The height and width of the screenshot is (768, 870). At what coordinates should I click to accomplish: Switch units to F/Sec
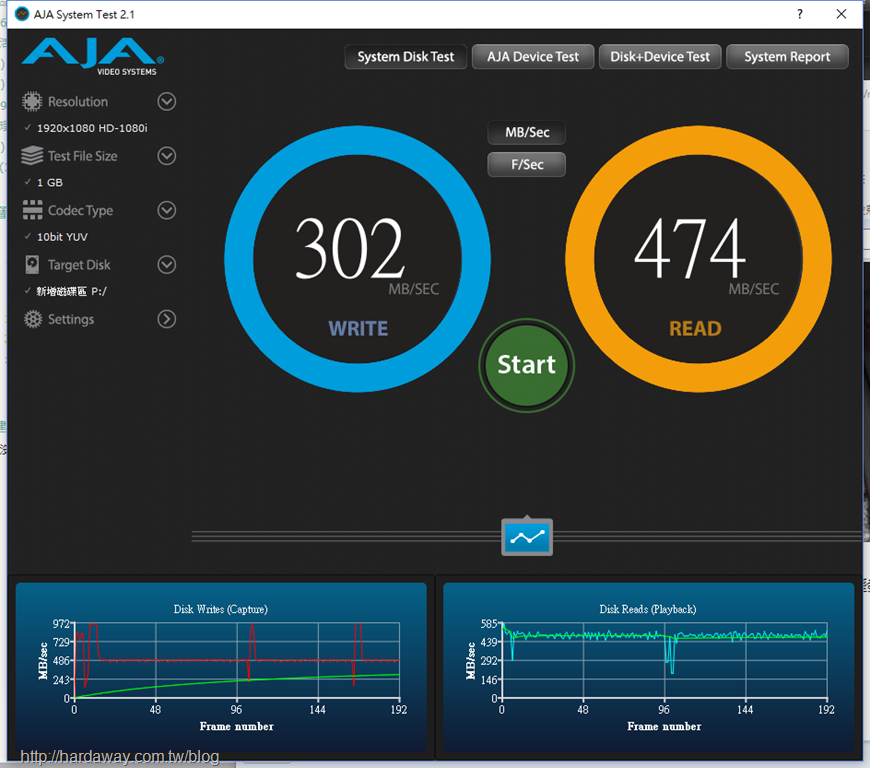coord(527,165)
